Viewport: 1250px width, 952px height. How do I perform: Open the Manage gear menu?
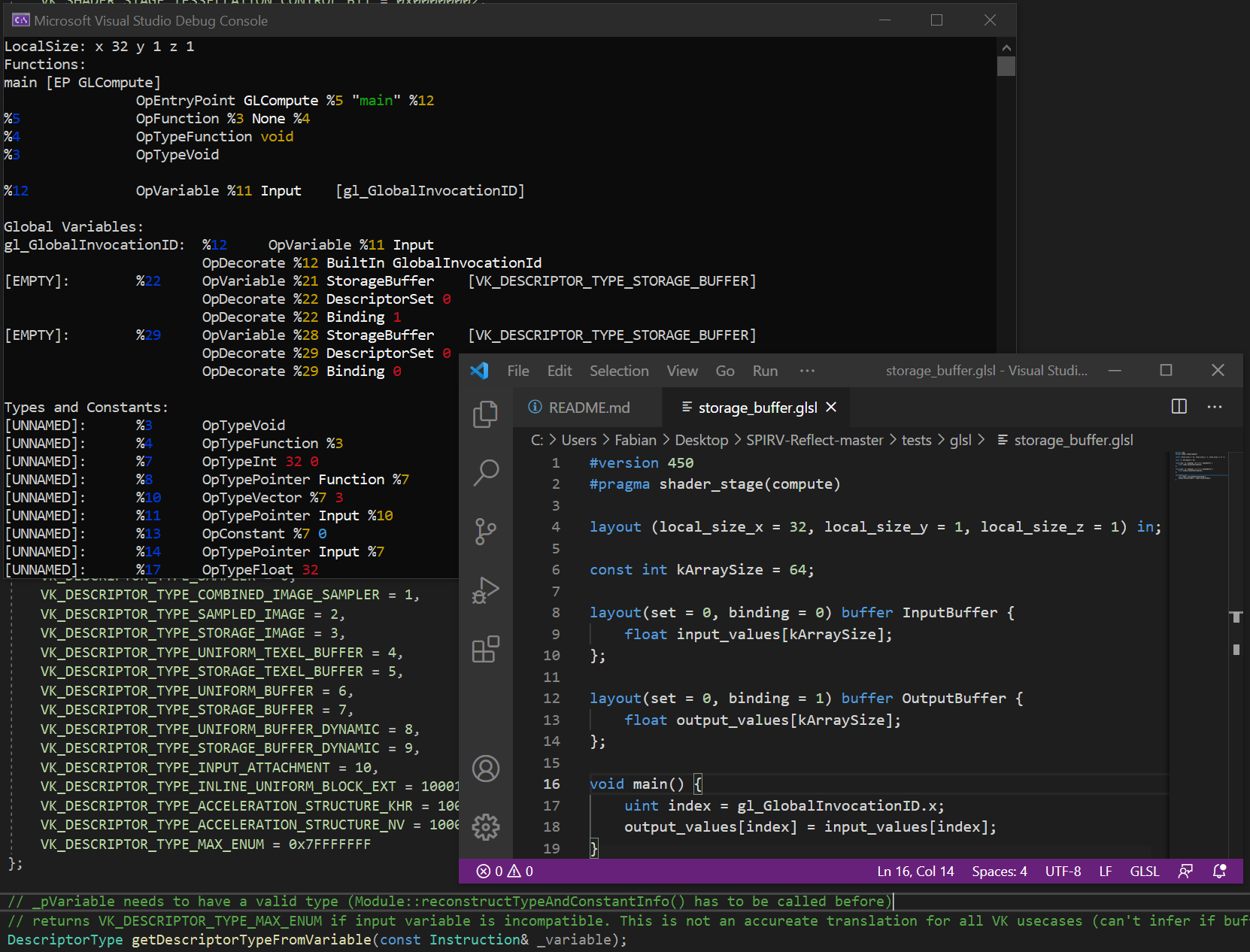[485, 827]
